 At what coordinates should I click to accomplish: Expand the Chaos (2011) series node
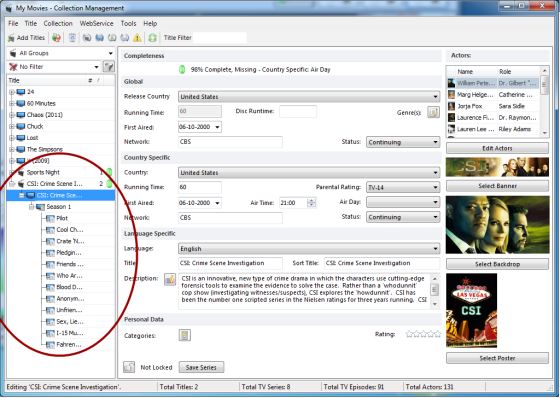pyautogui.click(x=12, y=115)
